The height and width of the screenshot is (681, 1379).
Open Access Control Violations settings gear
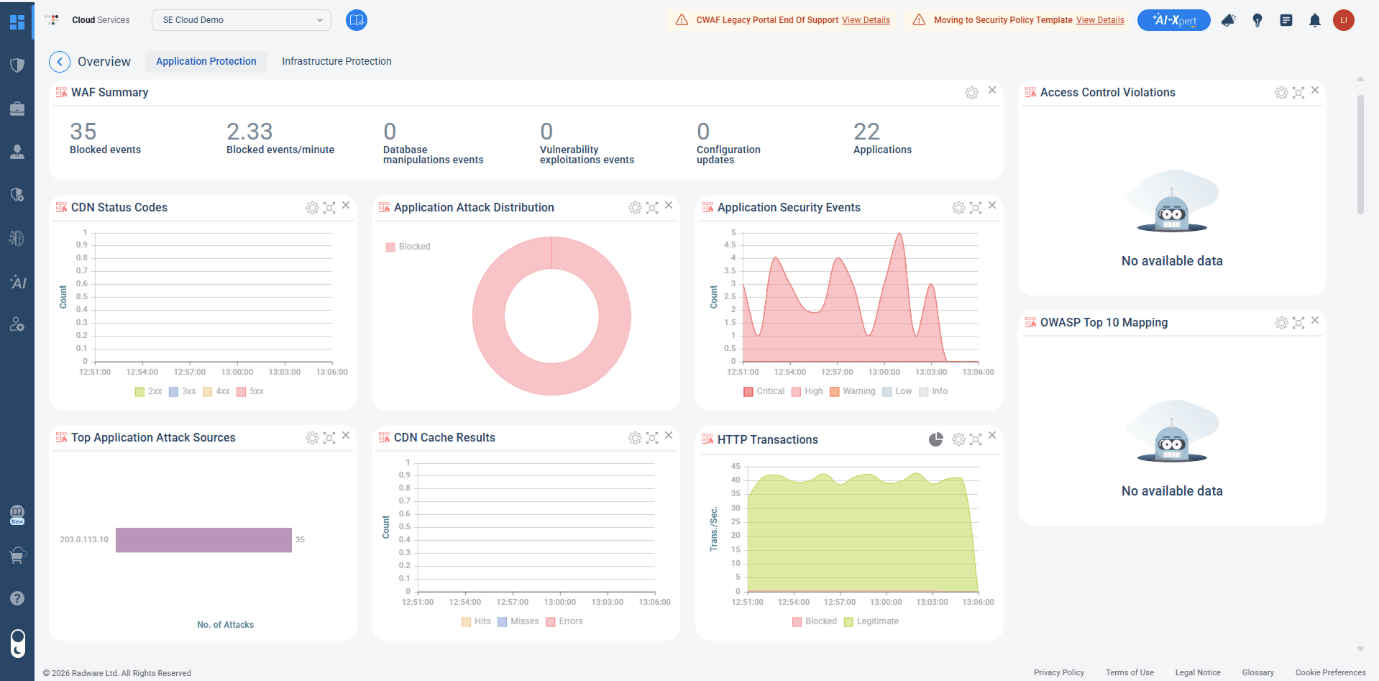pos(1281,92)
